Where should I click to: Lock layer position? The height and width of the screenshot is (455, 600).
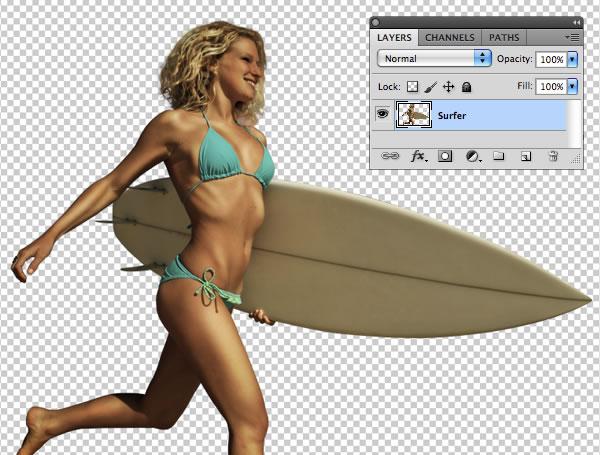point(448,87)
